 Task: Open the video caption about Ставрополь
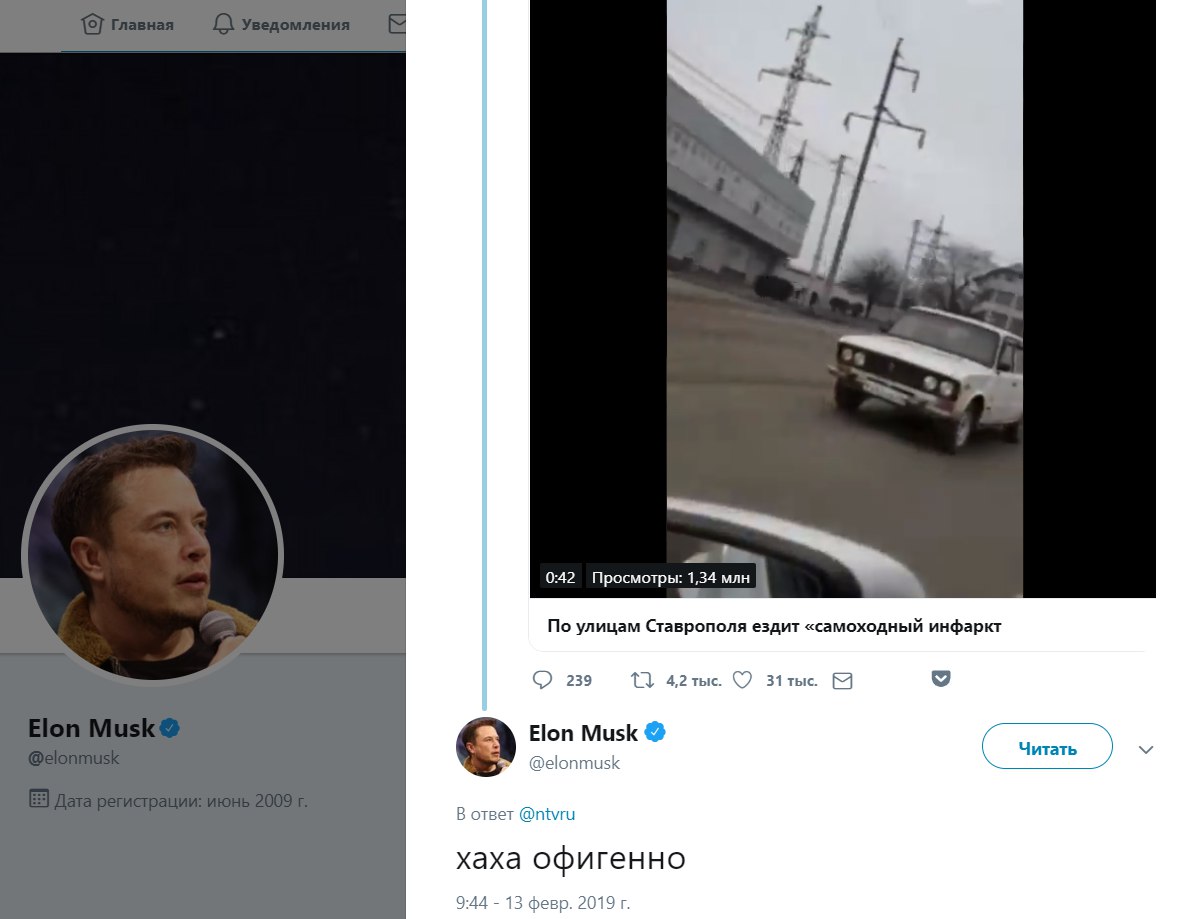coord(774,626)
